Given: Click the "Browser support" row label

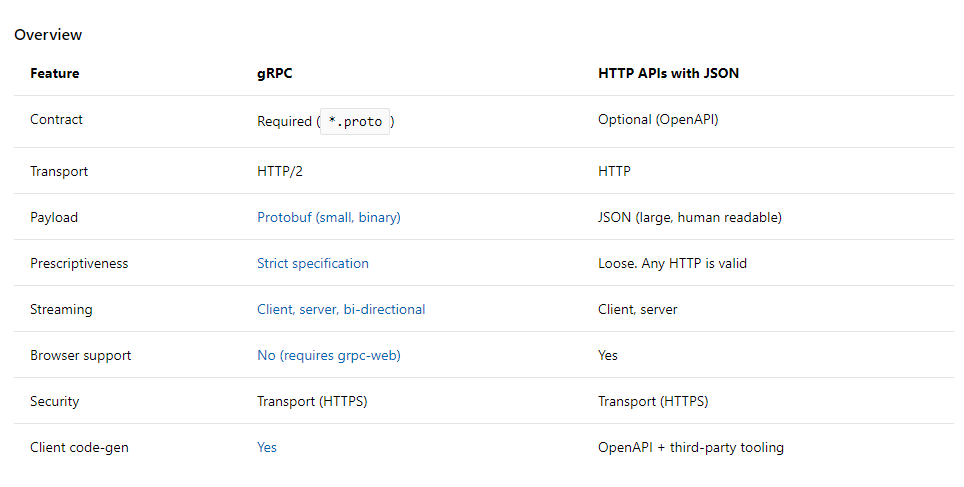Looking at the screenshot, I should click(80, 355).
